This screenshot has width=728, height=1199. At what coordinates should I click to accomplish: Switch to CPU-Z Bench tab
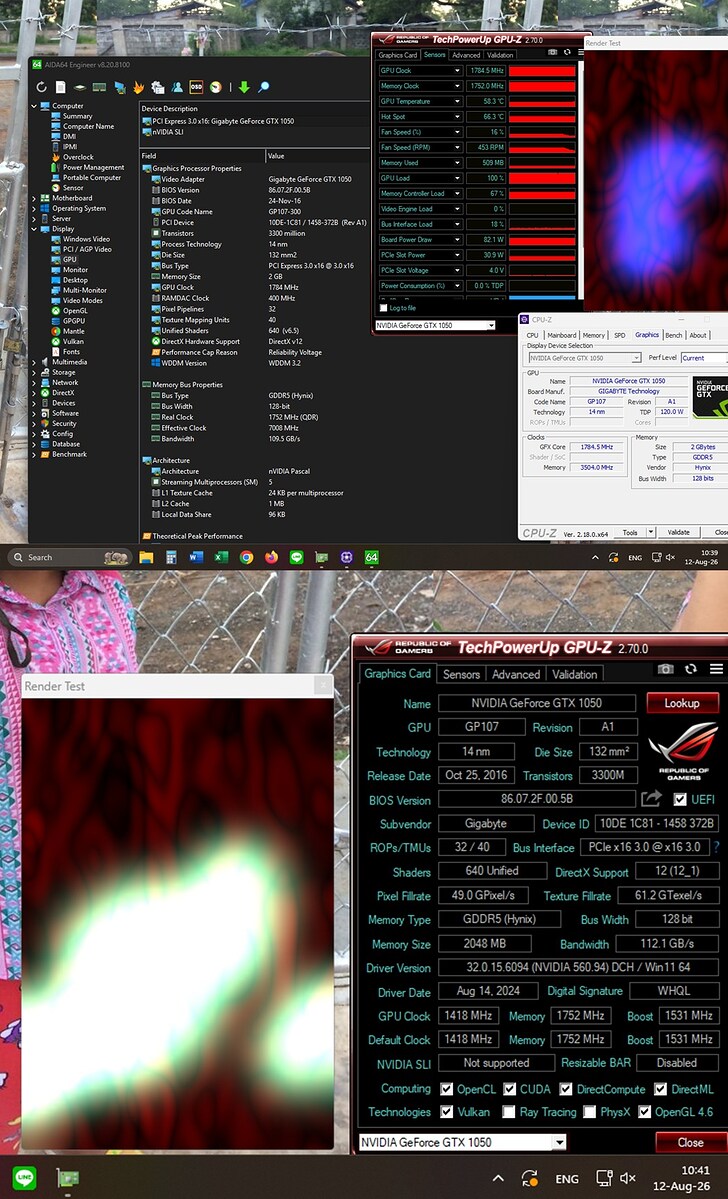coord(674,335)
